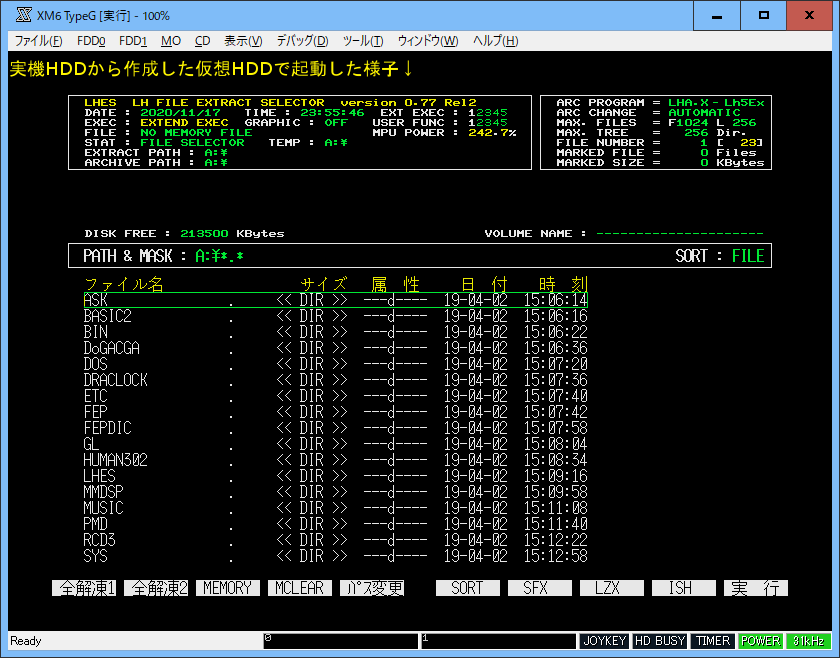Click the SORT function key button
The width and height of the screenshot is (840, 658).
tap(468, 588)
